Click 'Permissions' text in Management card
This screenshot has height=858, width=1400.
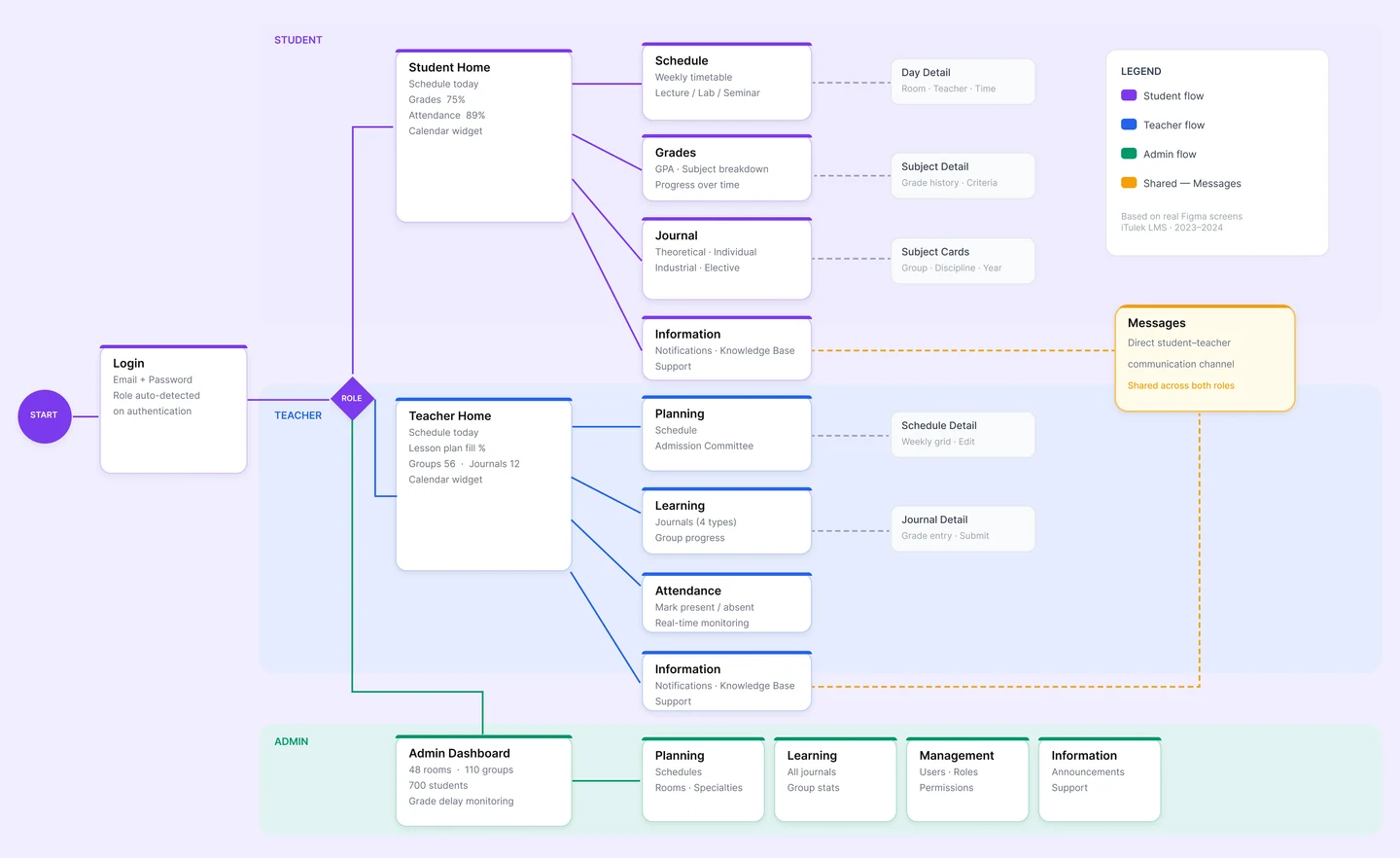coord(946,788)
